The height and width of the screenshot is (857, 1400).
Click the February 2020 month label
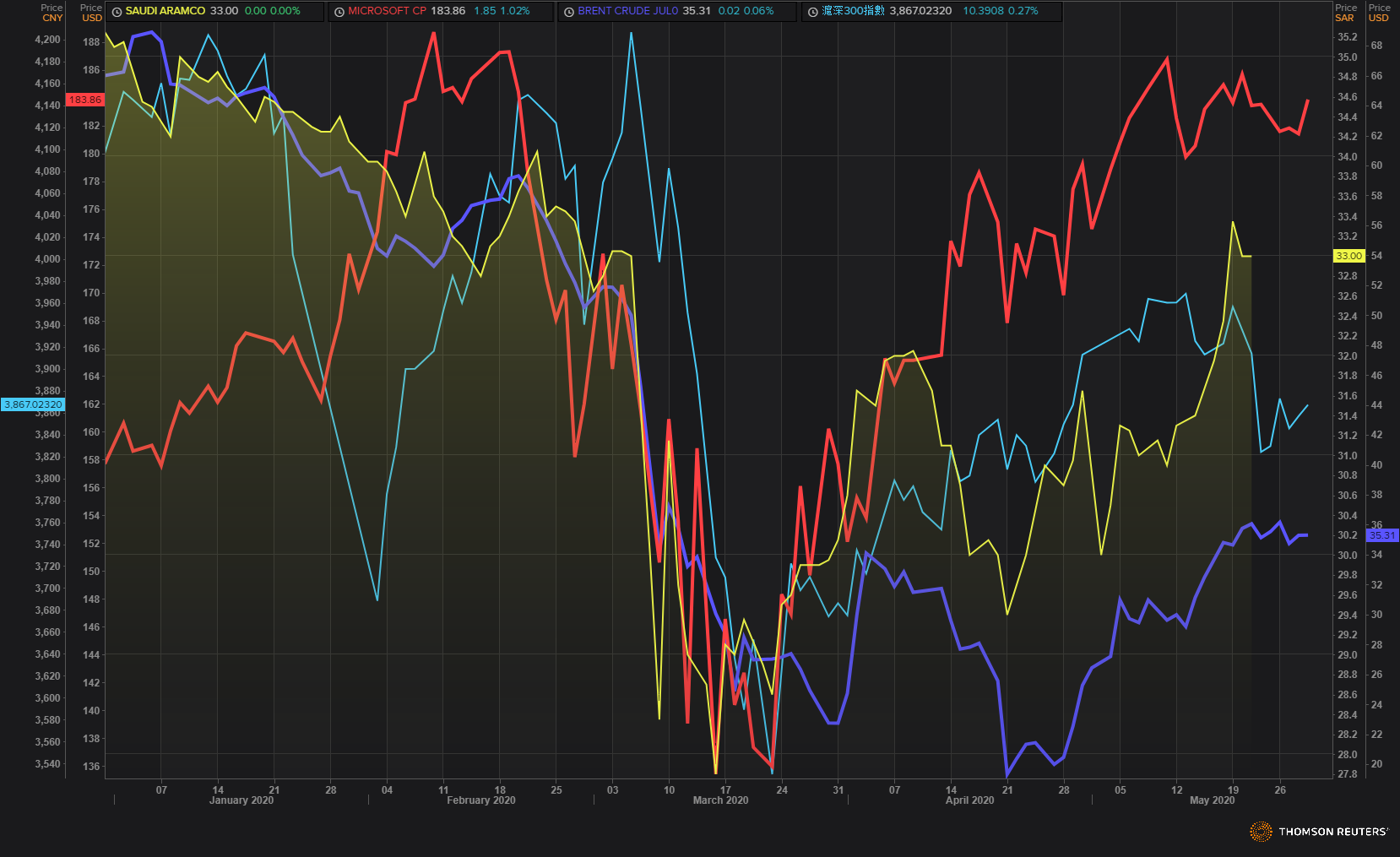point(480,800)
